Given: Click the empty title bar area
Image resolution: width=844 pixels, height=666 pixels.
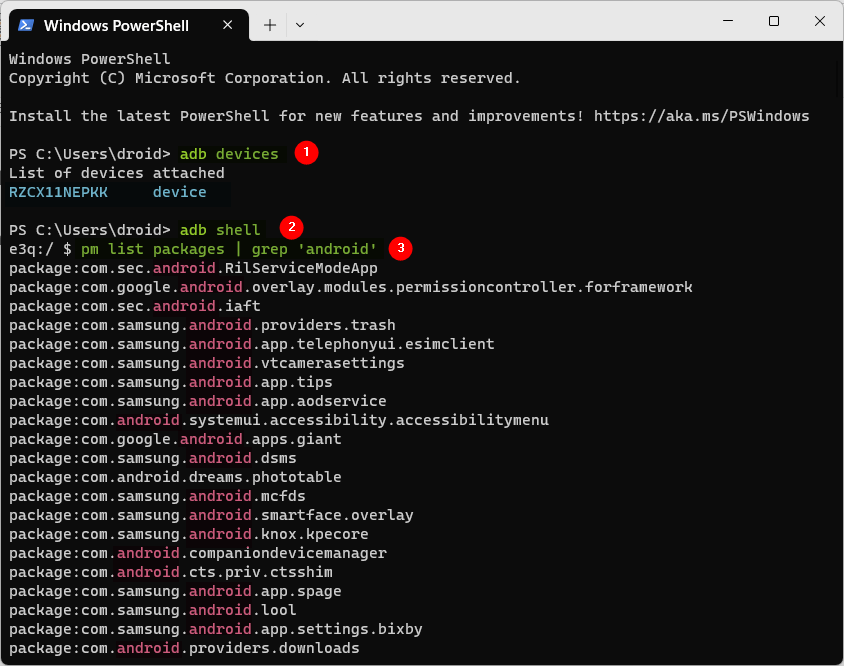Looking at the screenshot, I should point(500,22).
